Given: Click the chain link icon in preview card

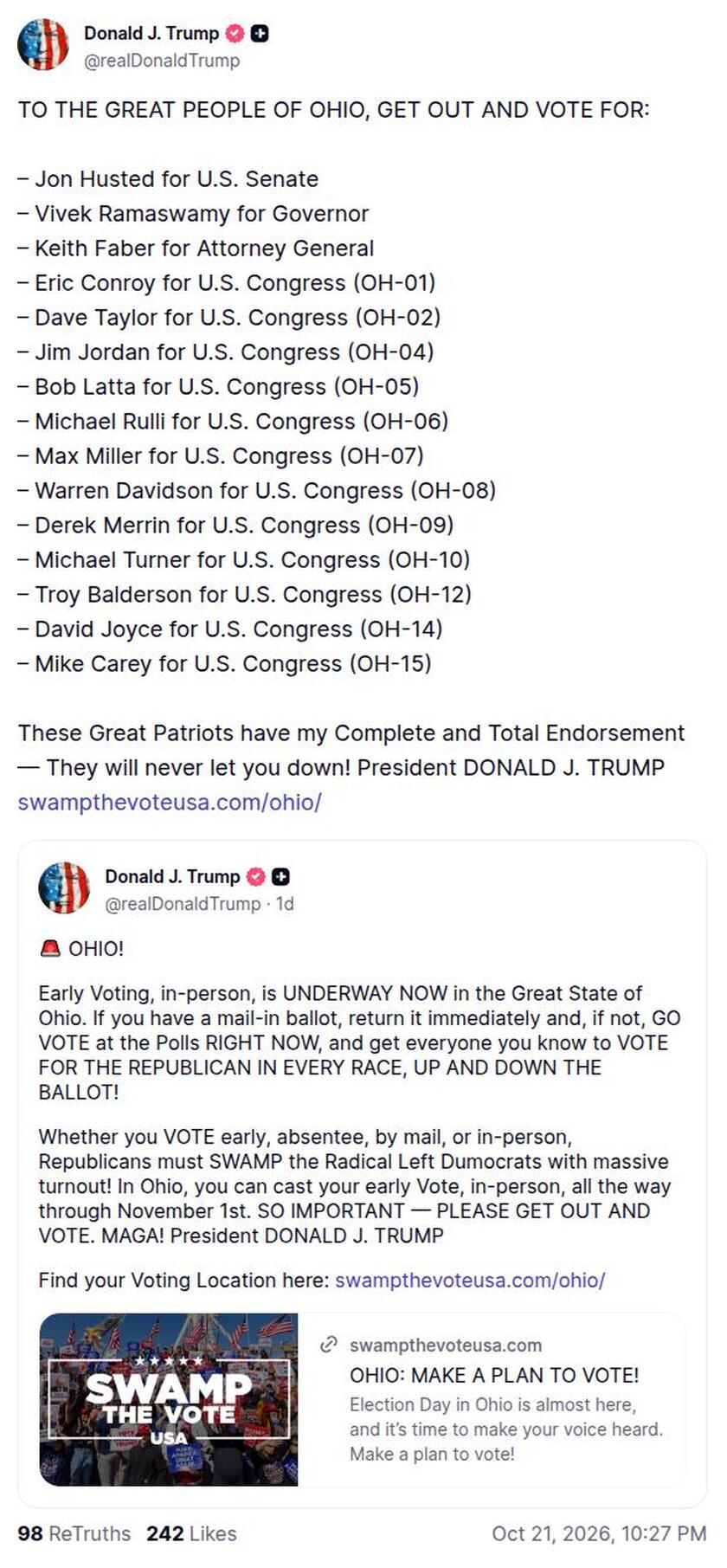Looking at the screenshot, I should (329, 1345).
